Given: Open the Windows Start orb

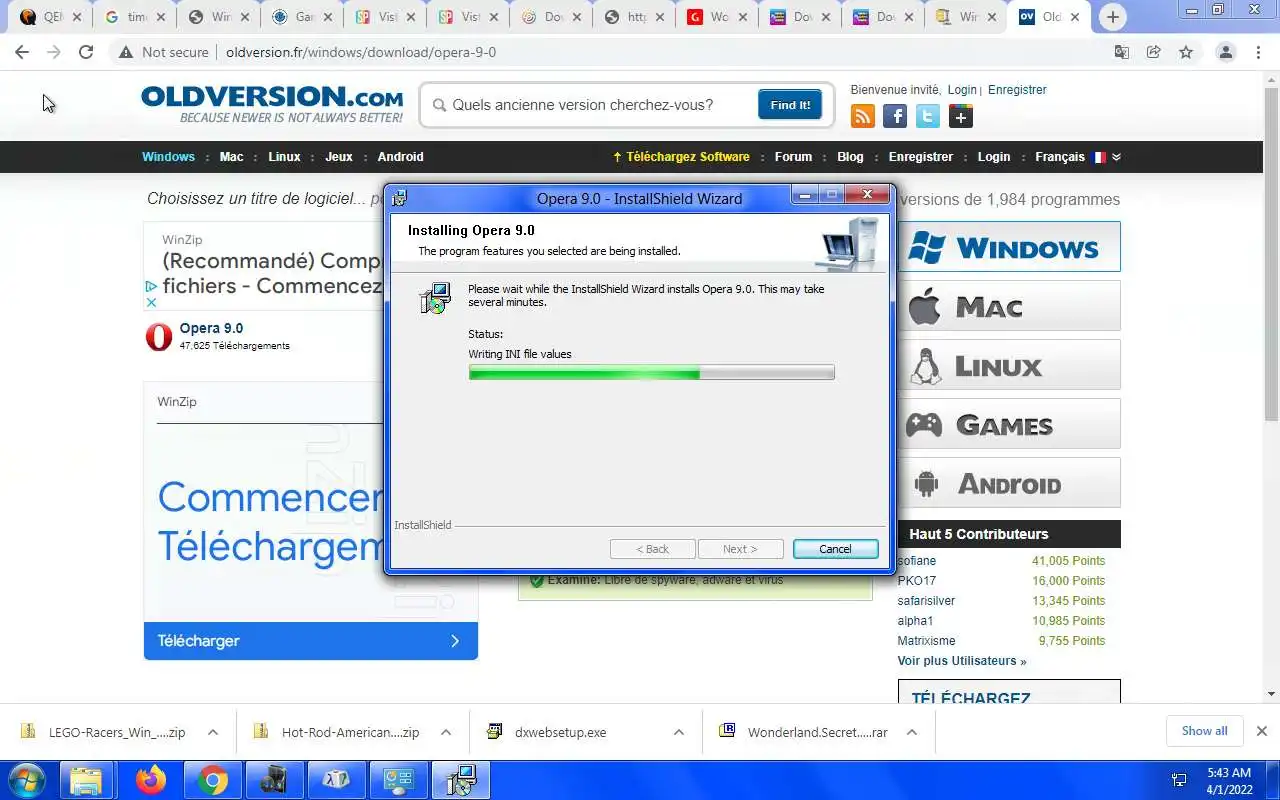Looking at the screenshot, I should coord(25,780).
